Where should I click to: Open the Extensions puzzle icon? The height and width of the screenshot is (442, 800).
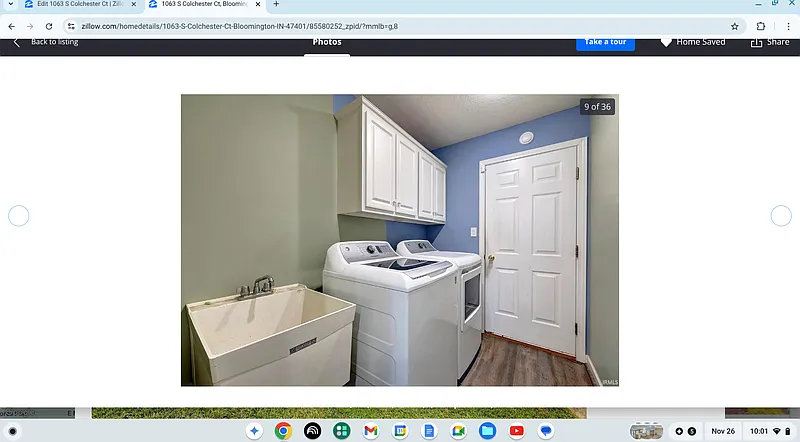click(x=761, y=27)
